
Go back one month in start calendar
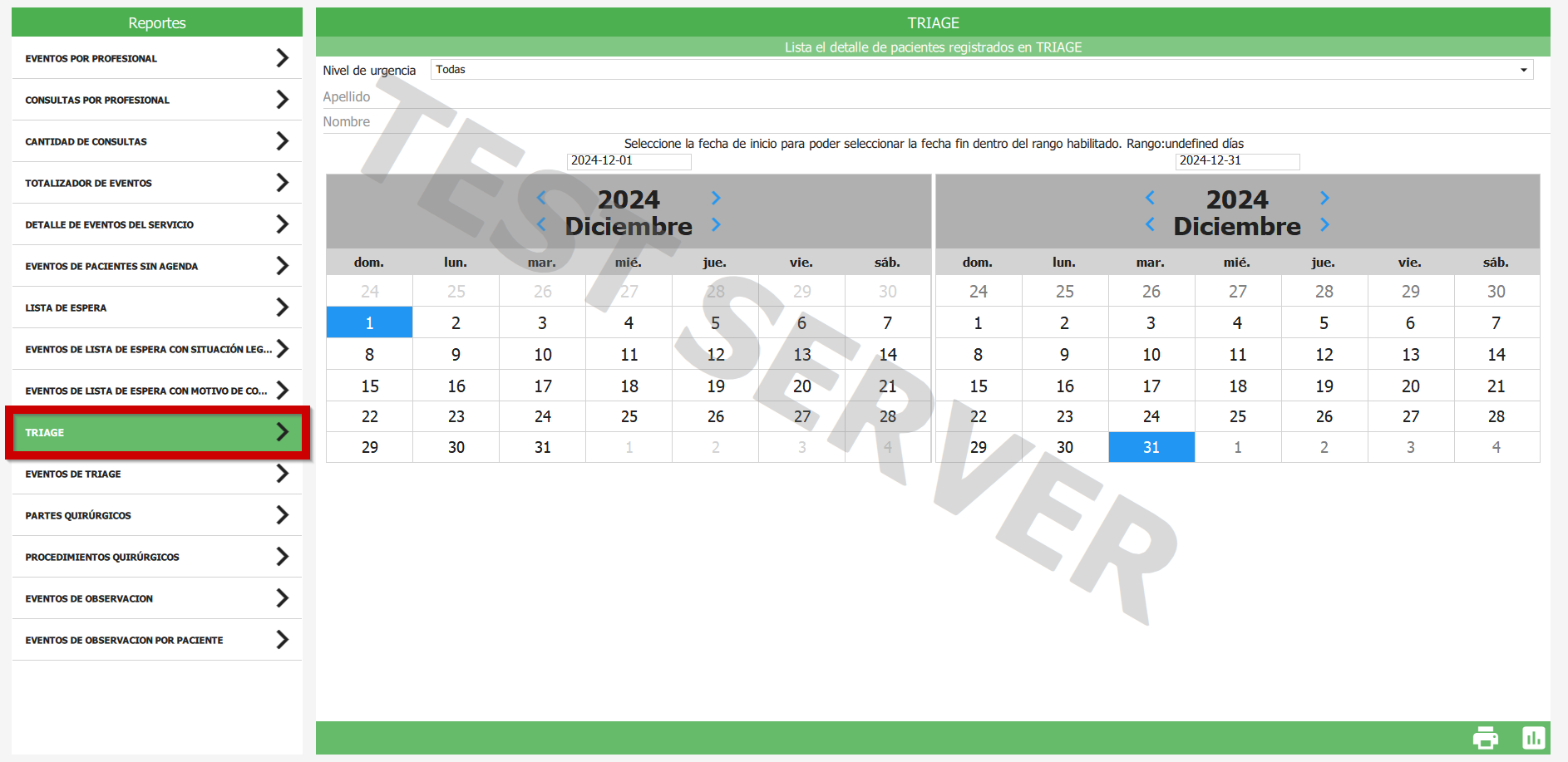(x=541, y=225)
